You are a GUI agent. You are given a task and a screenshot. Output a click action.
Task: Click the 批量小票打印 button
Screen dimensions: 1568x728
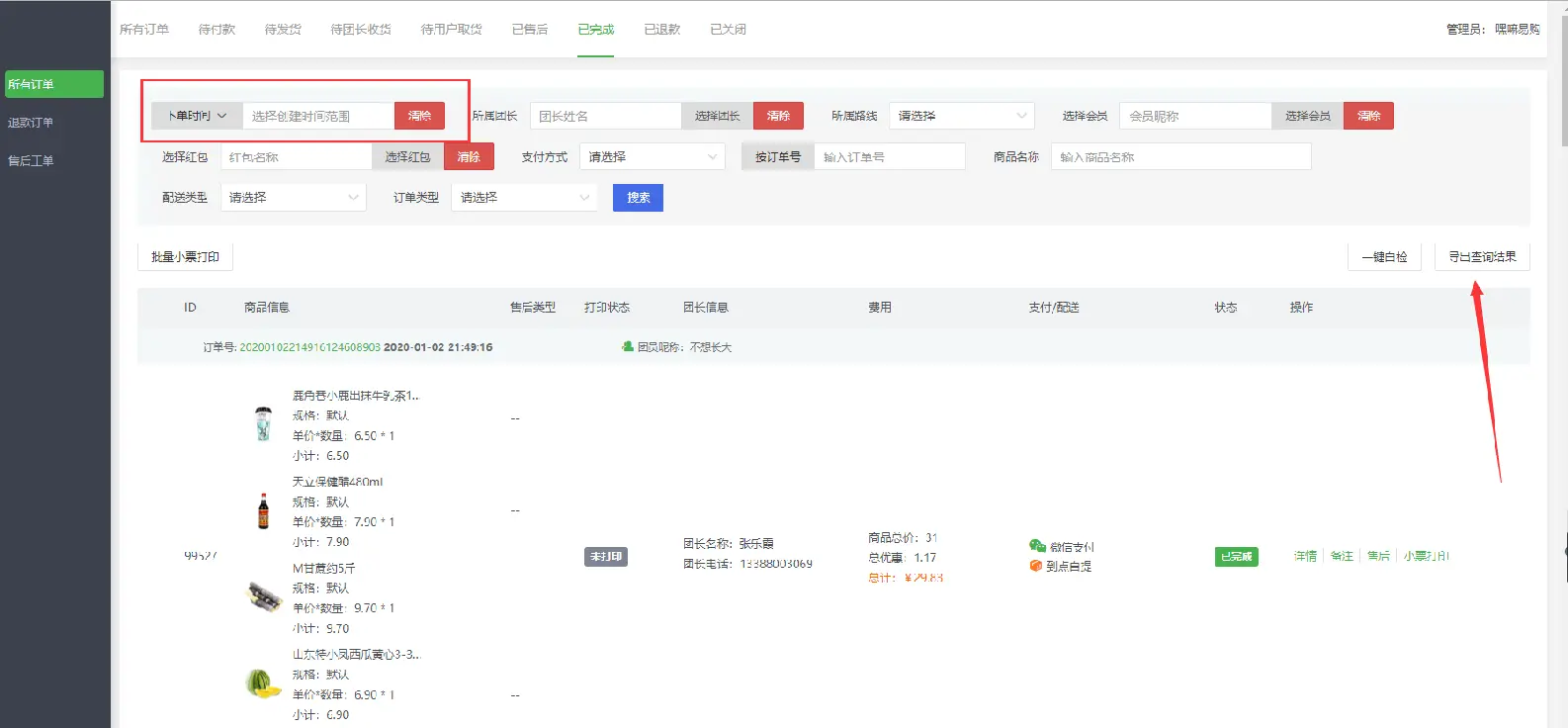click(185, 257)
